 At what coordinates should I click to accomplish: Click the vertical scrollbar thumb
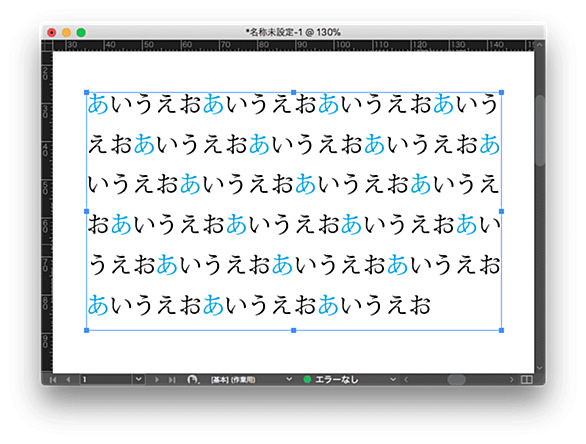(540, 130)
